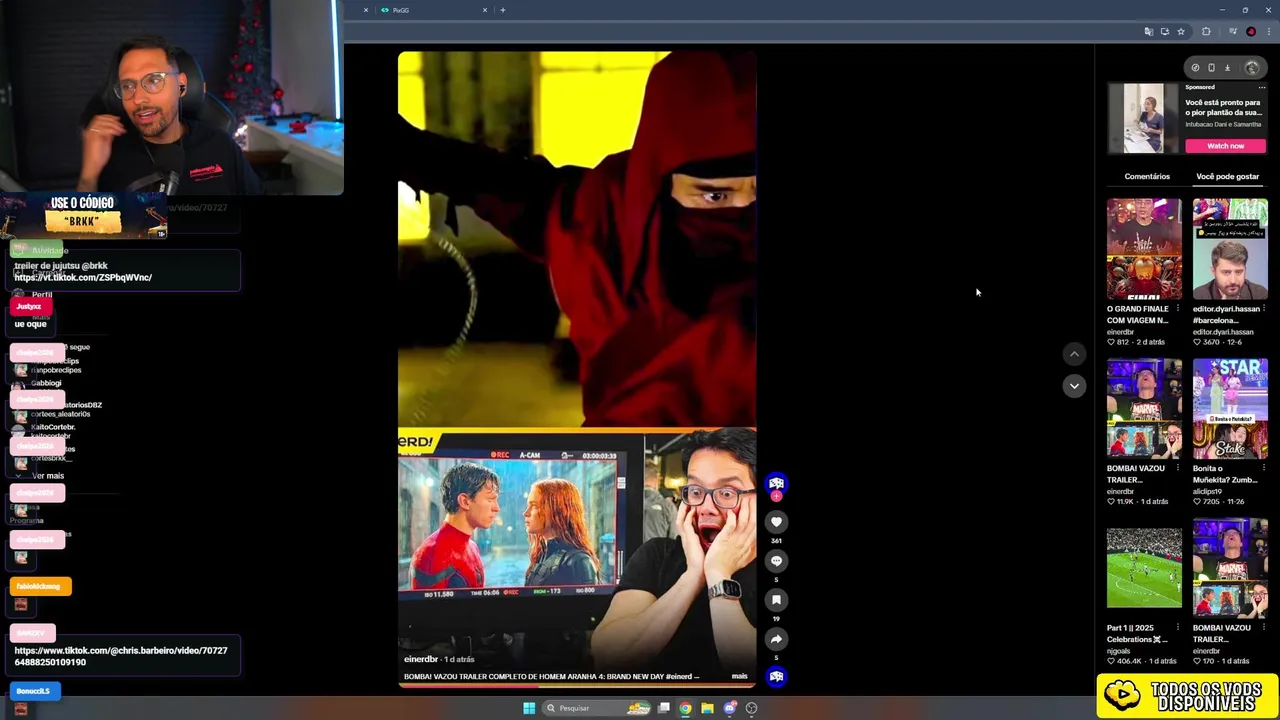Image resolution: width=1280 pixels, height=720 pixels.
Task: Open the coin icon in TikTok top pill
Action: 1195,68
